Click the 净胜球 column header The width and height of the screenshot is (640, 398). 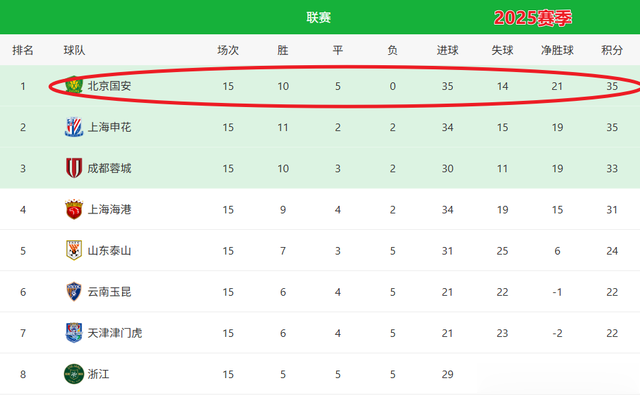[x=557, y=50]
